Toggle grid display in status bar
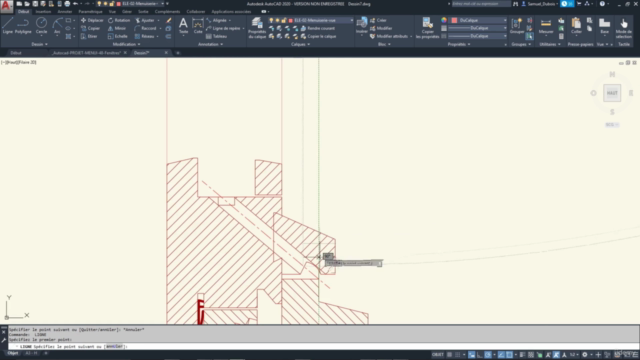The image size is (640, 360). coord(449,355)
